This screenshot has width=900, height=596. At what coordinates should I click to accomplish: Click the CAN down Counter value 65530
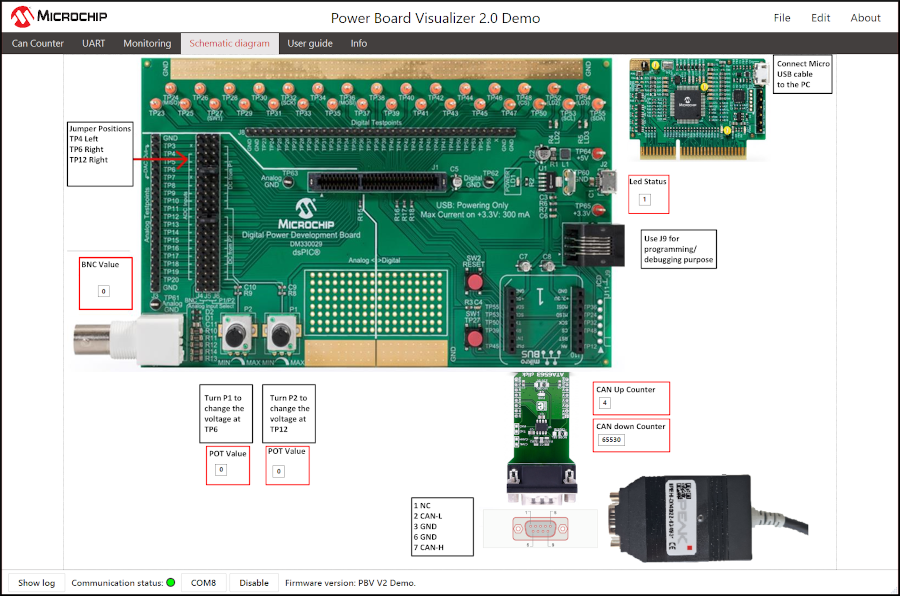[611, 440]
